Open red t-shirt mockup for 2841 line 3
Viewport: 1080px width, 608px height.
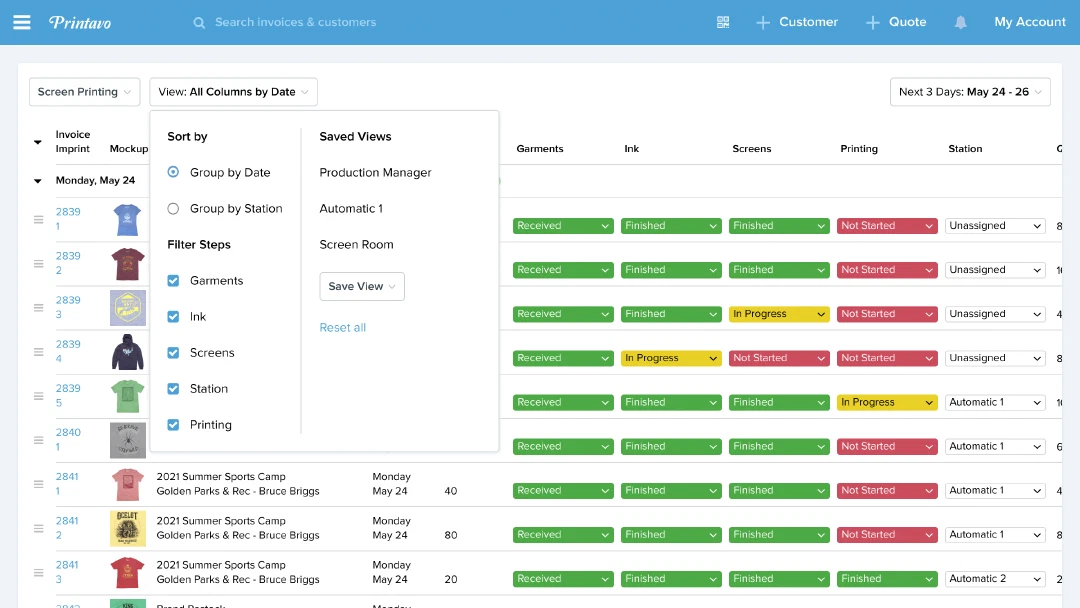tap(127, 572)
